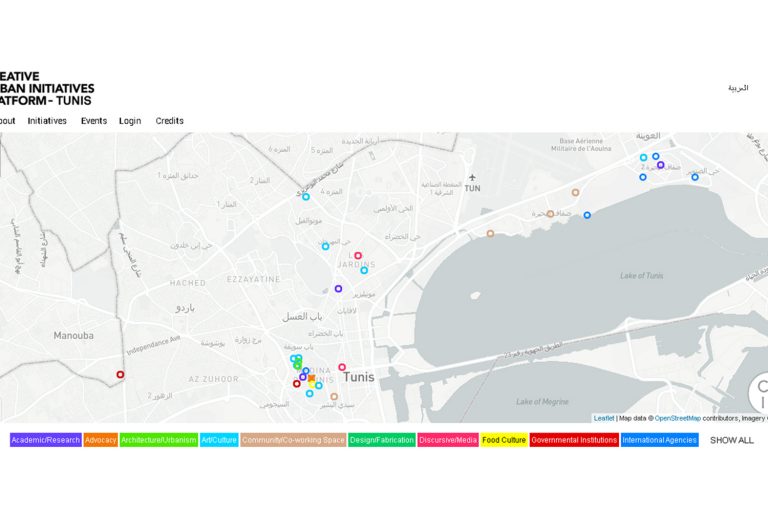Select the purple marker near Montplaisir

coord(338,289)
